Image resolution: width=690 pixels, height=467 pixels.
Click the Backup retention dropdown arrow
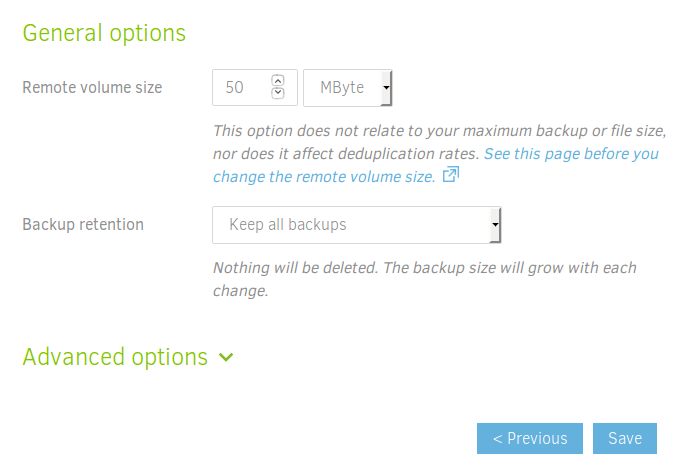point(494,225)
